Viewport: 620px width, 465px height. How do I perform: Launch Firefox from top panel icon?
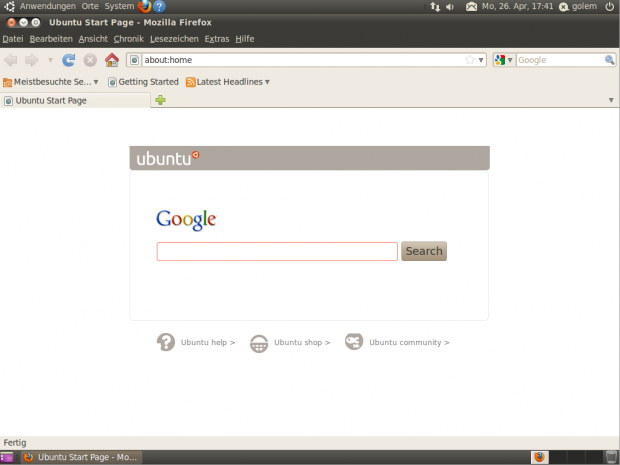point(144,6)
